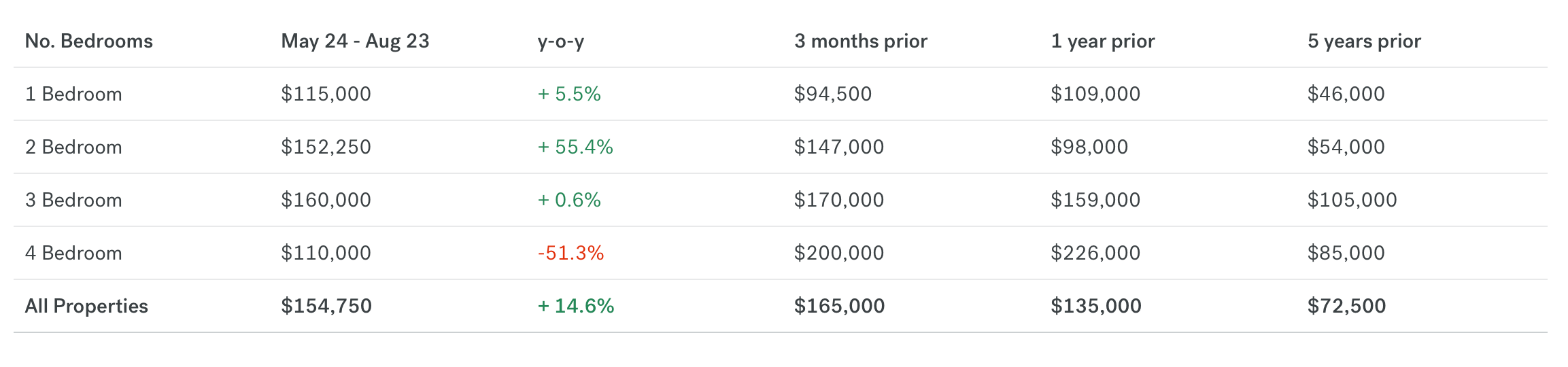The width and height of the screenshot is (1568, 367).
Task: Select the + 55.4% y-o-y value
Action: [x=575, y=147]
